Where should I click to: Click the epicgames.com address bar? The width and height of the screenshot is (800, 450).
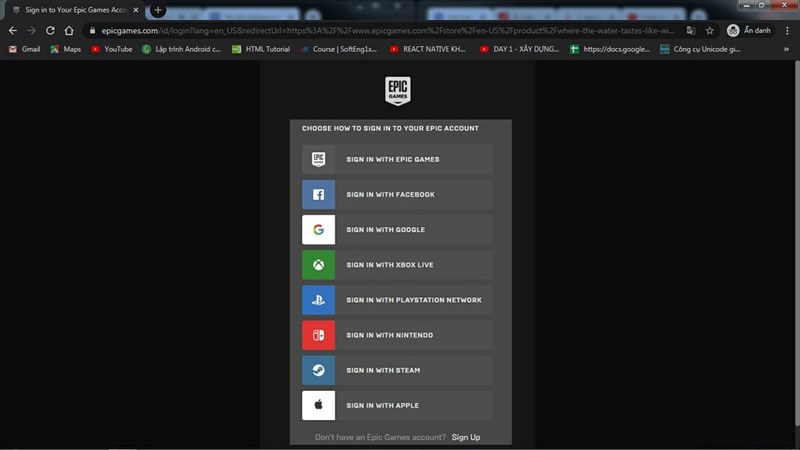388,31
